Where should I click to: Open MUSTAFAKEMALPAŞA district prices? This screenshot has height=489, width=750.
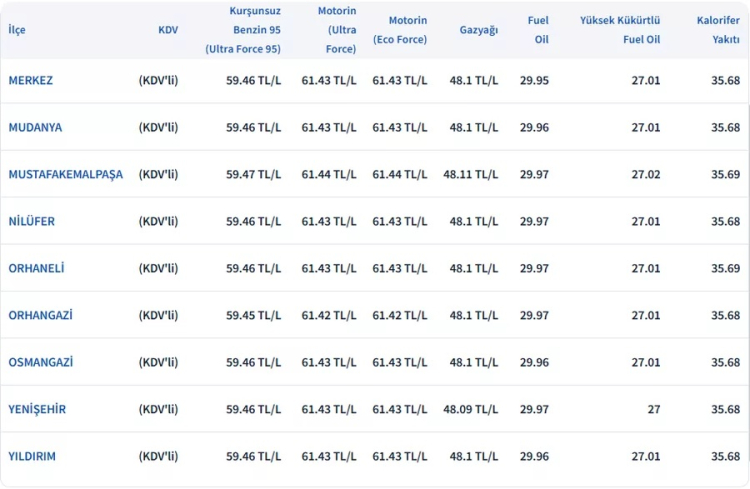[x=65, y=174]
